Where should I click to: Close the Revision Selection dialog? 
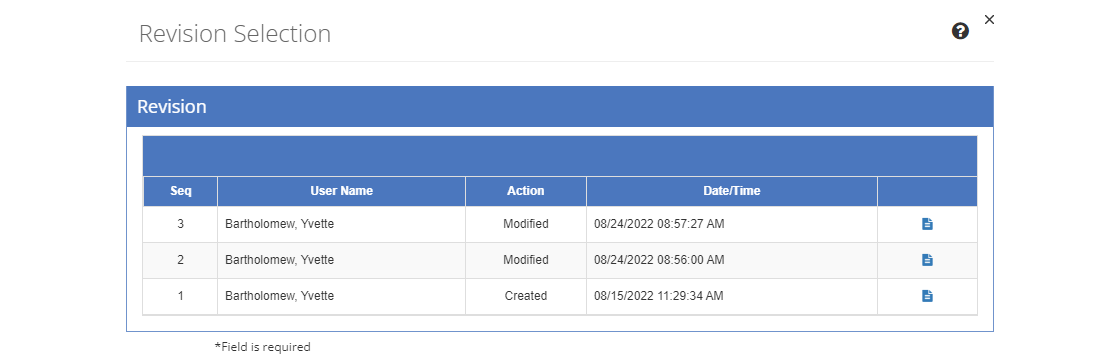pyautogui.click(x=989, y=20)
